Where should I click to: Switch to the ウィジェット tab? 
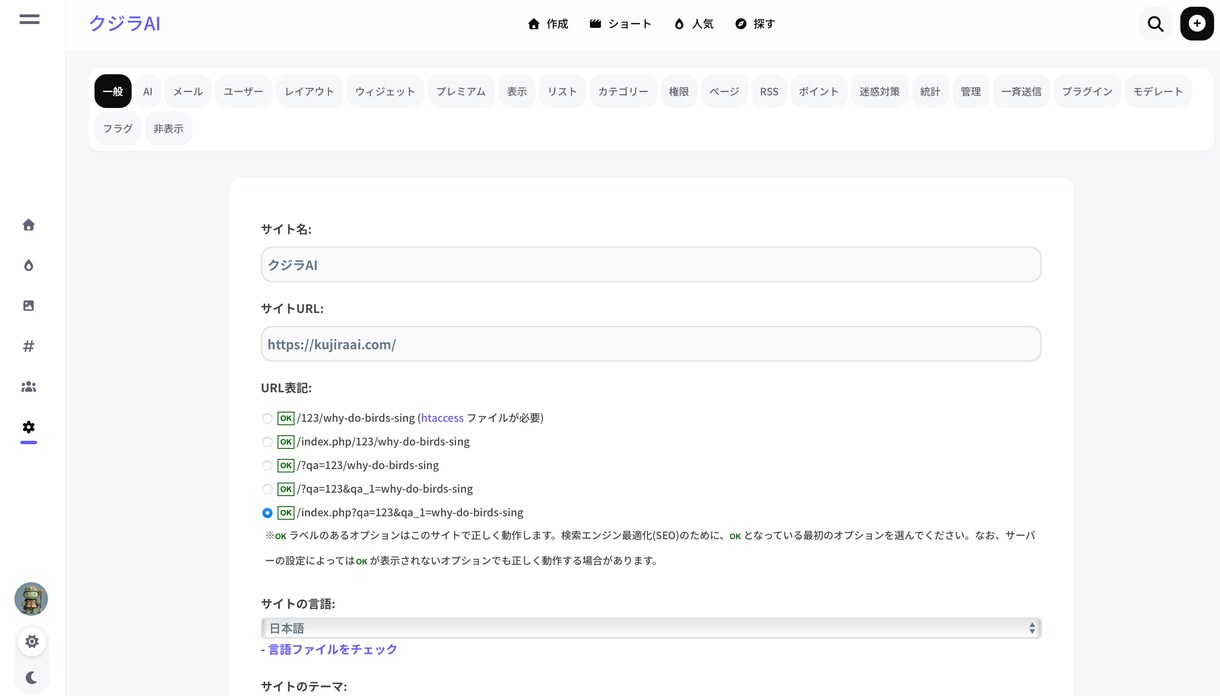tap(385, 91)
